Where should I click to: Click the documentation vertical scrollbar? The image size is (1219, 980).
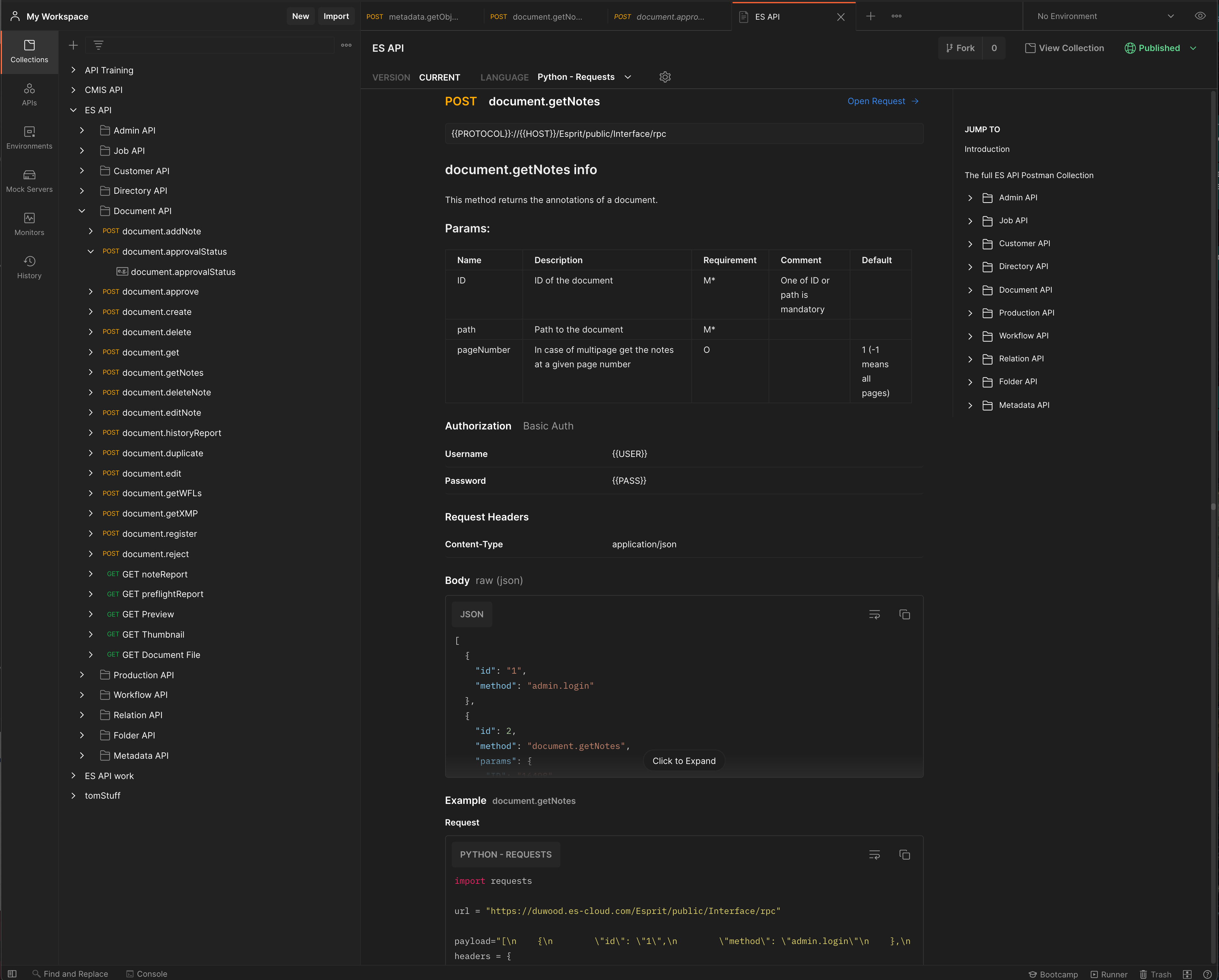coord(1213,507)
